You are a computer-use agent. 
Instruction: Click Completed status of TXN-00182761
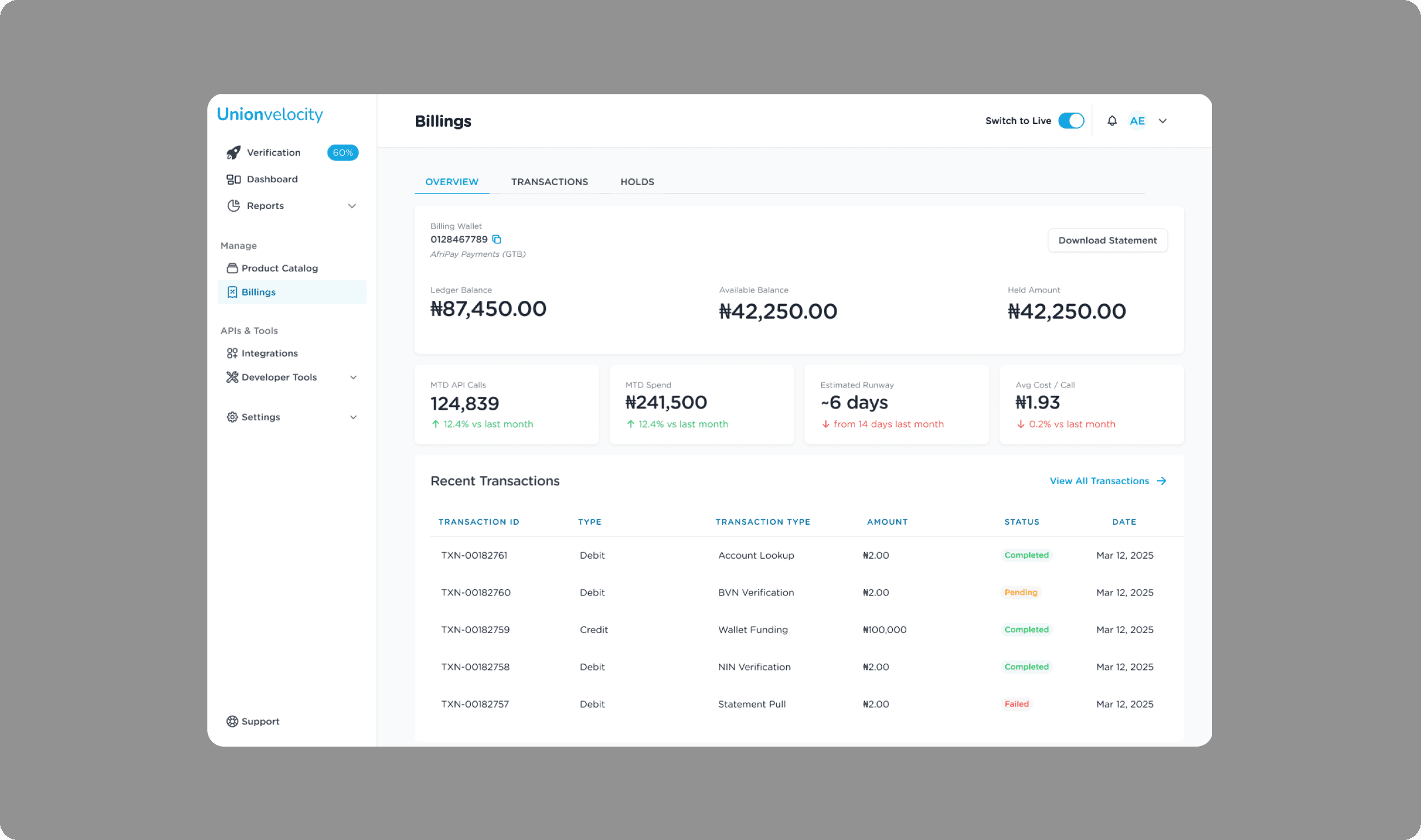pyautogui.click(x=1027, y=555)
